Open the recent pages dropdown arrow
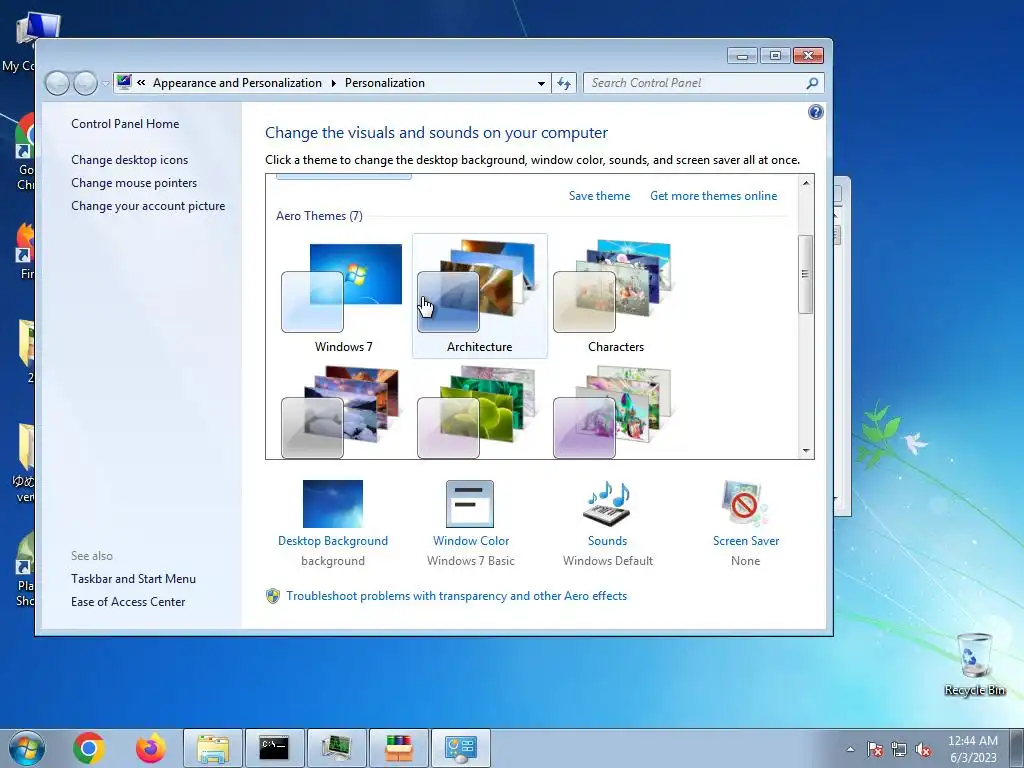 click(x=105, y=84)
